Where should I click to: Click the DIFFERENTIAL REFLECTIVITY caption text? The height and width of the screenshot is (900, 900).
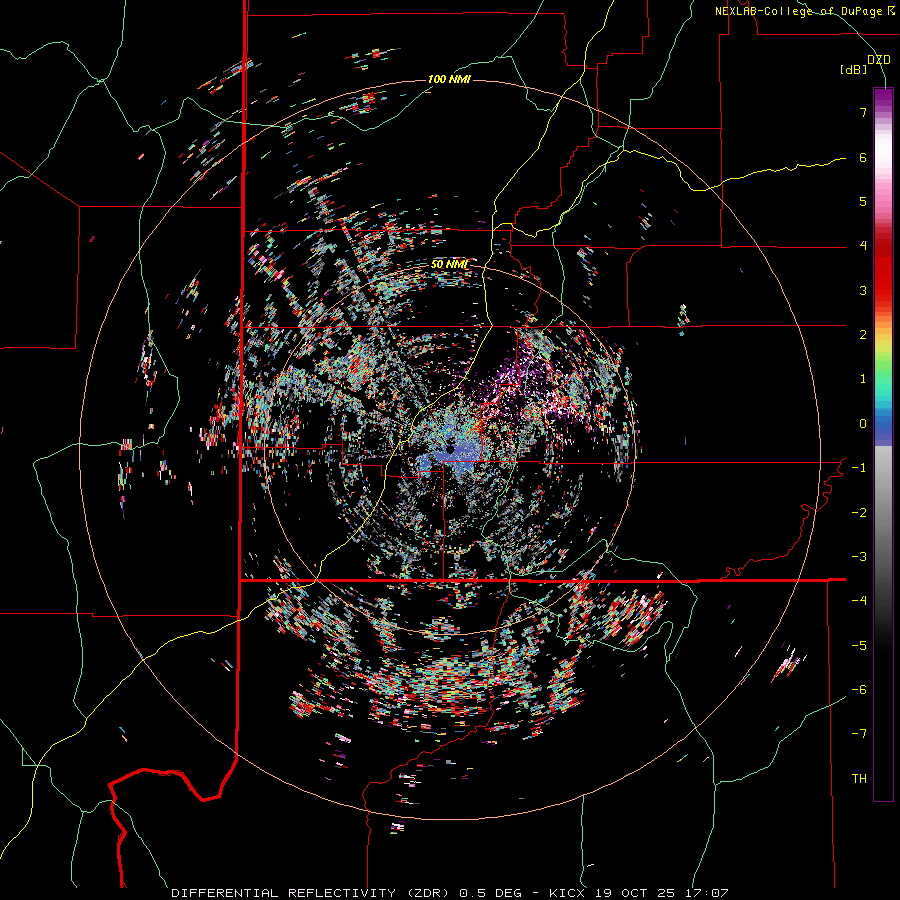click(284, 893)
